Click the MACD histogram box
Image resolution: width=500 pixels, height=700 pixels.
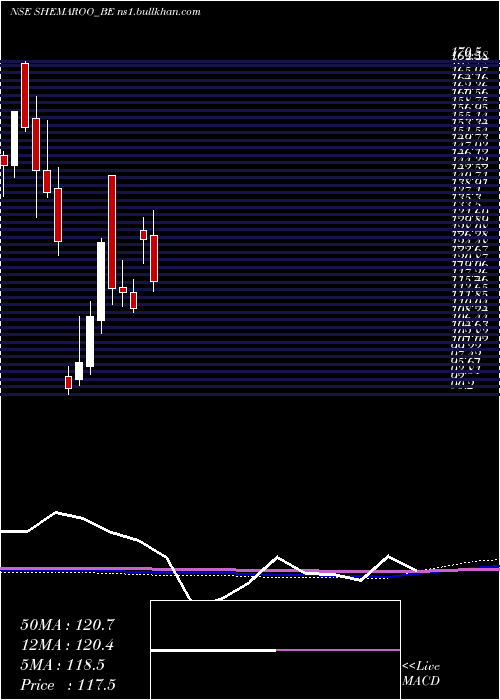[x=275, y=650]
